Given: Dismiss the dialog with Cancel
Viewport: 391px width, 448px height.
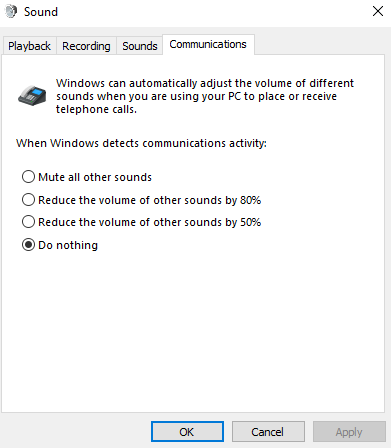Looking at the screenshot, I should point(268,432).
